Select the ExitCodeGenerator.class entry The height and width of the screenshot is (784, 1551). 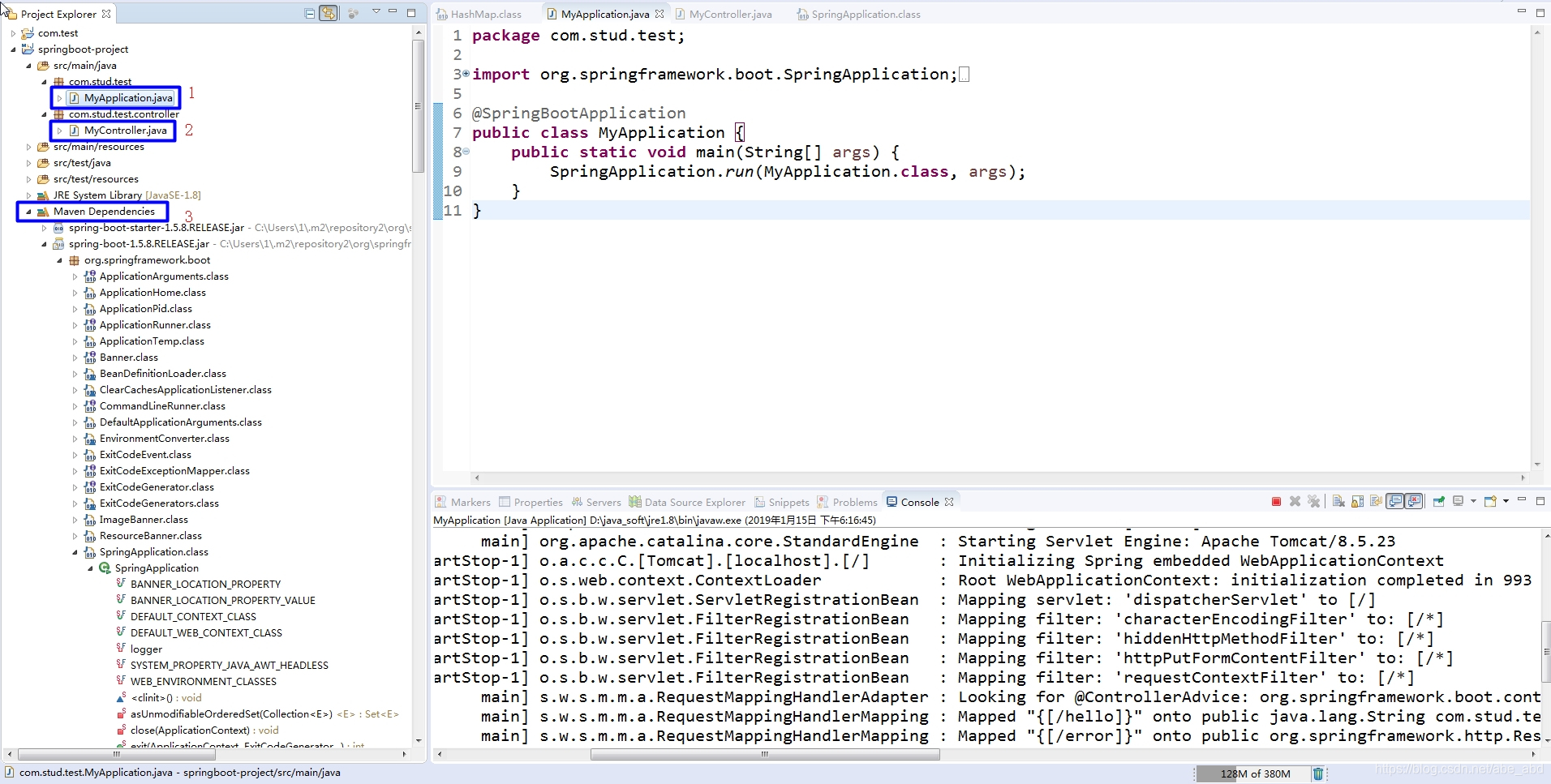pyautogui.click(x=157, y=487)
